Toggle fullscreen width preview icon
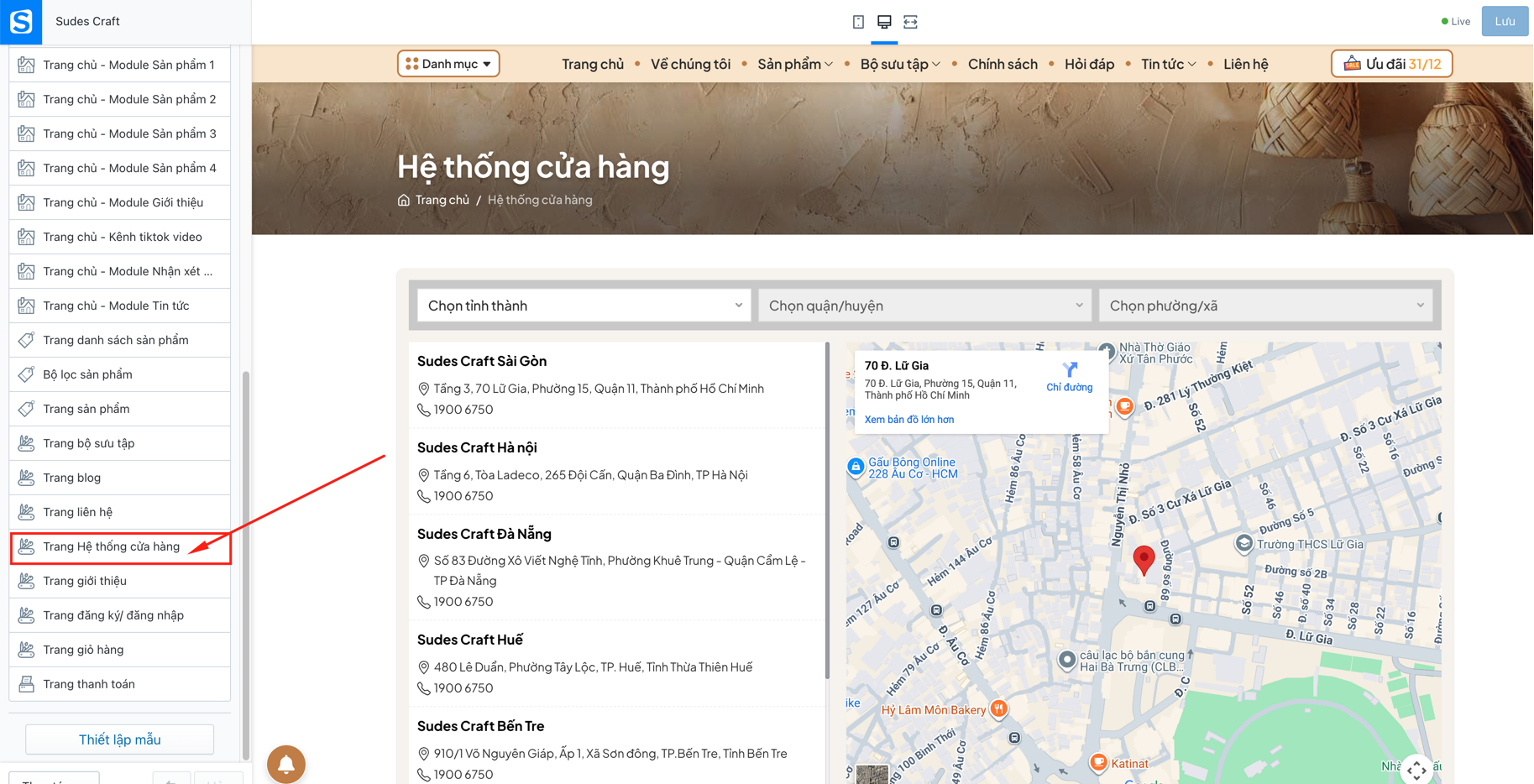This screenshot has height=784, width=1534. [910, 22]
